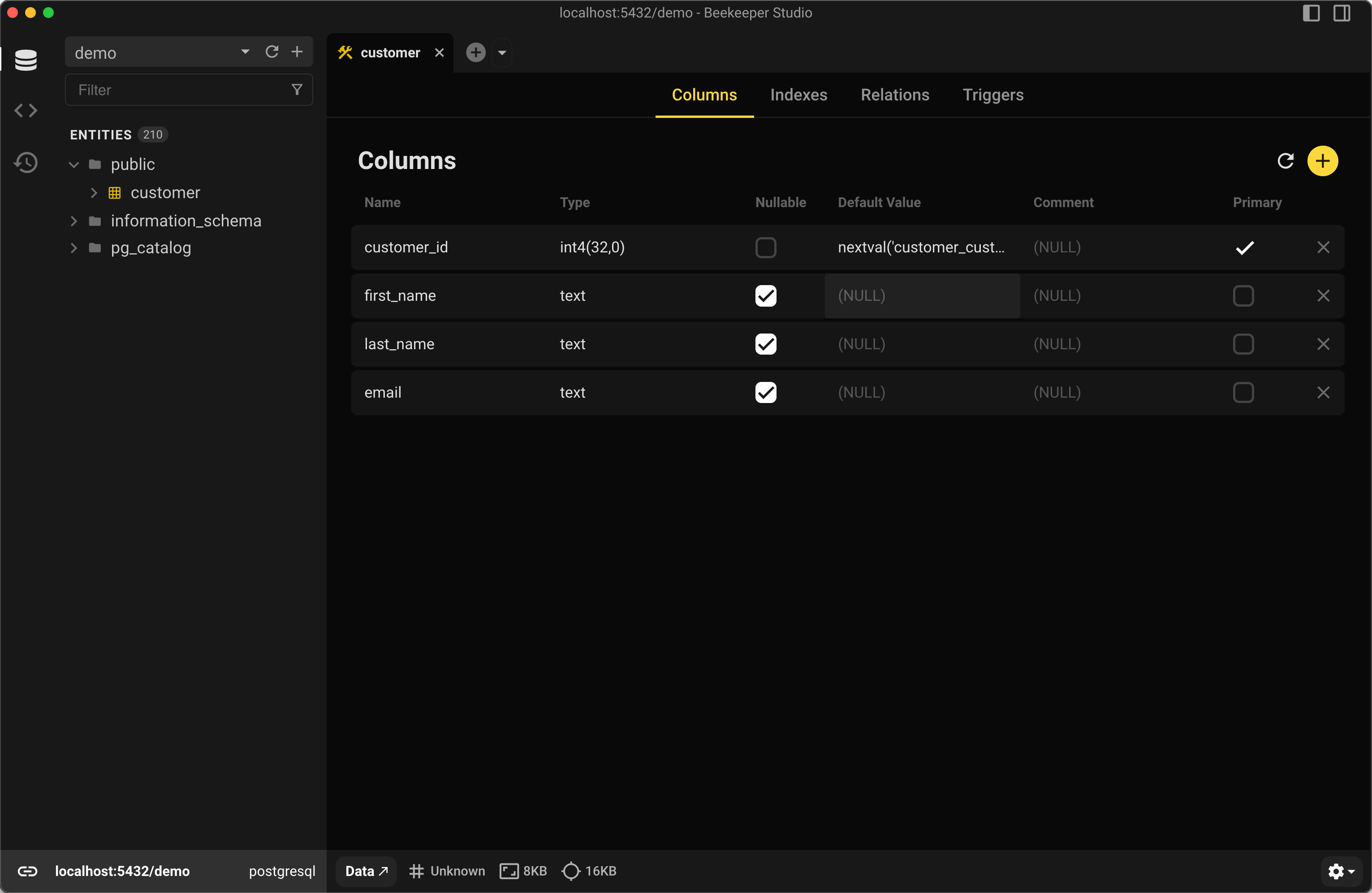Click the entity filter funnel icon
The width and height of the screenshot is (1372, 893).
coord(297,89)
